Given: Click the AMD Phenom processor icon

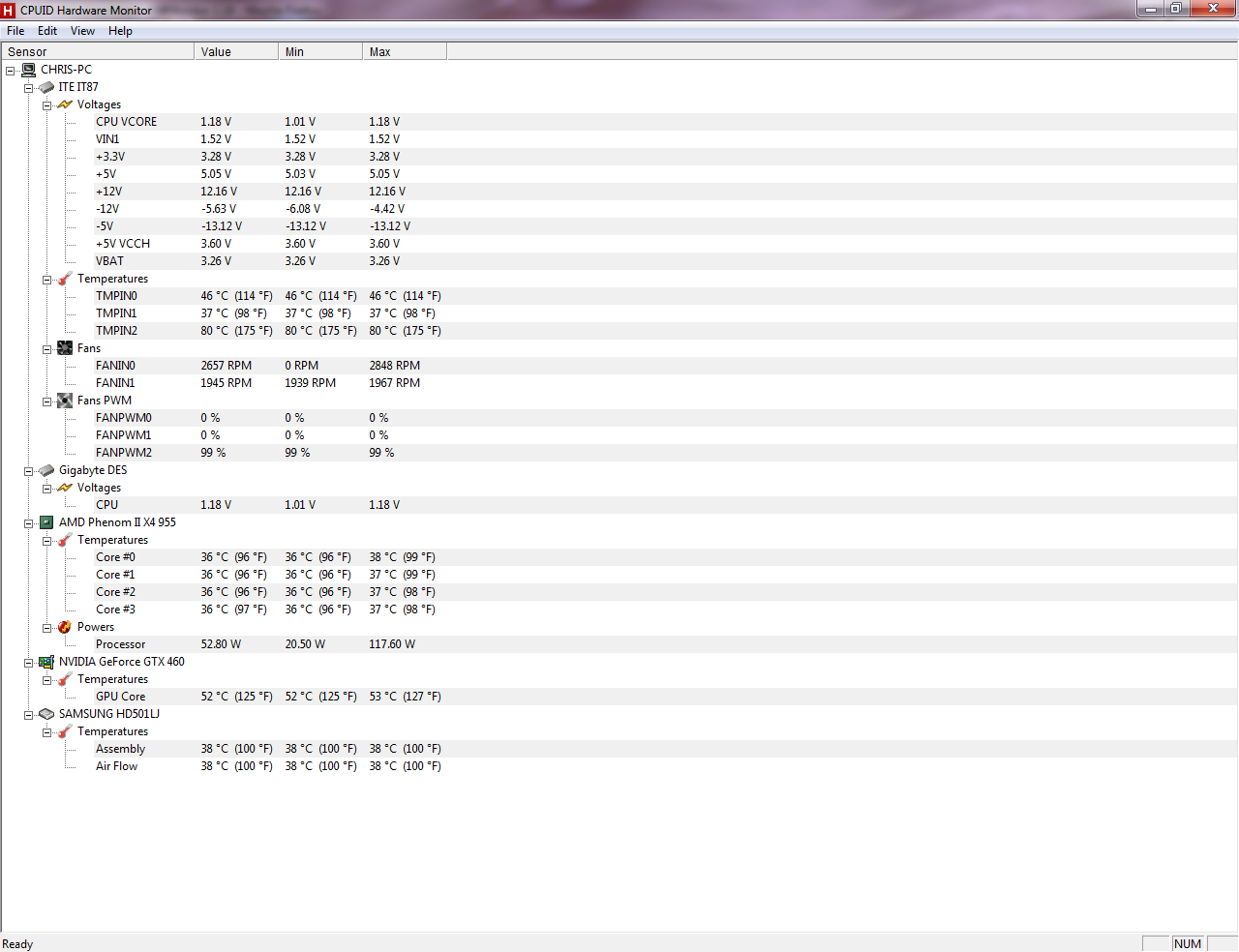Looking at the screenshot, I should tap(46, 522).
